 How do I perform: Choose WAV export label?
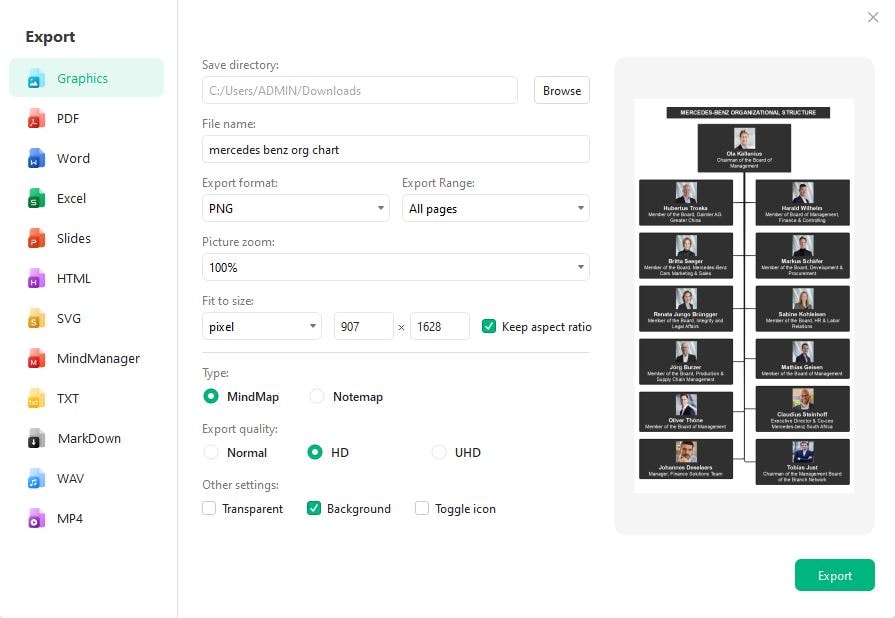[x=70, y=478]
